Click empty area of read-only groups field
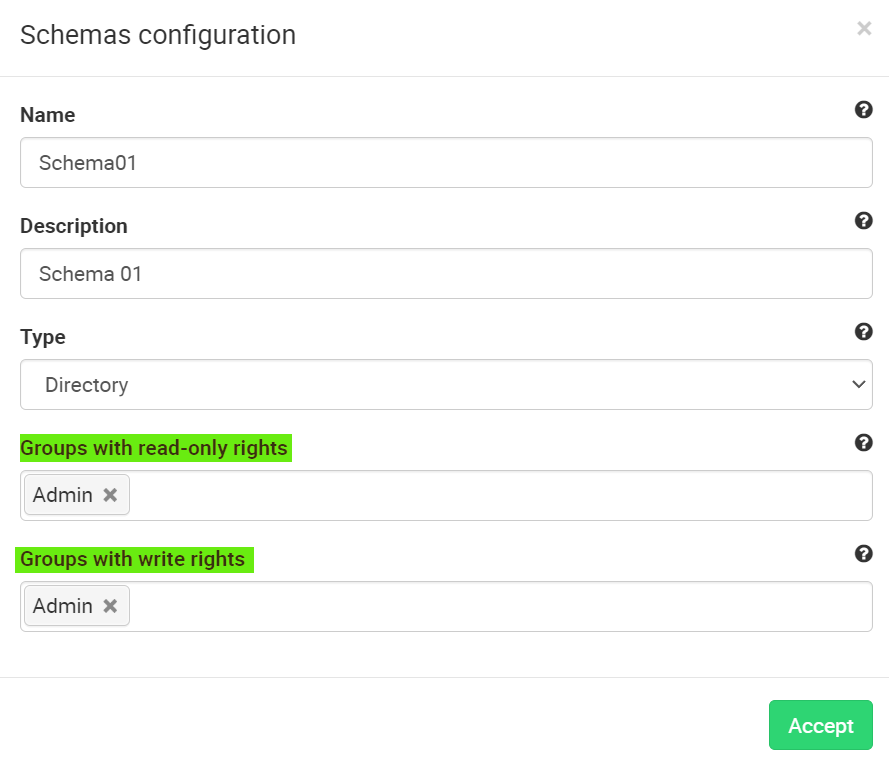Image resolution: width=889 pixels, height=770 pixels. pos(500,495)
